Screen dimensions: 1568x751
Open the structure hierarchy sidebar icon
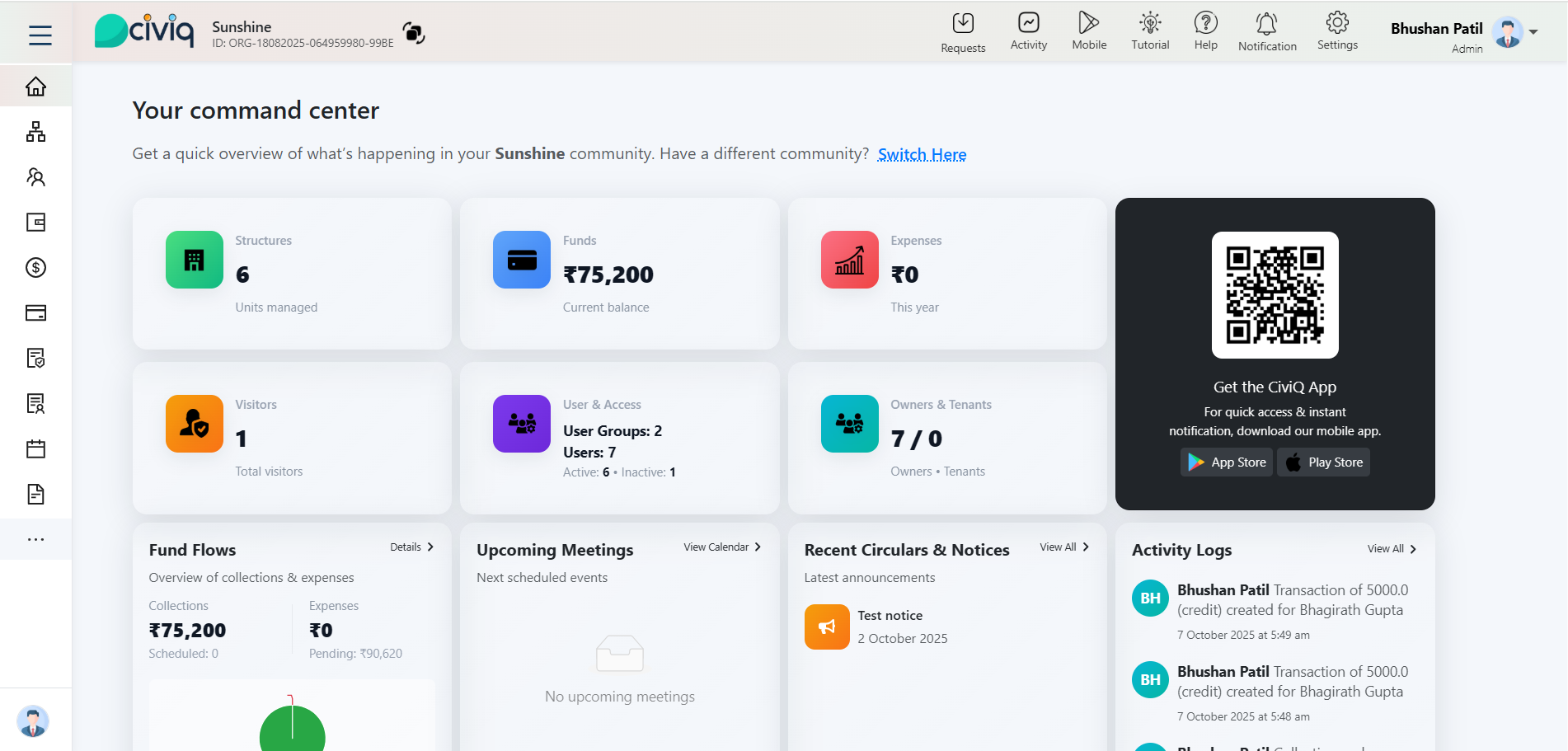[35, 132]
